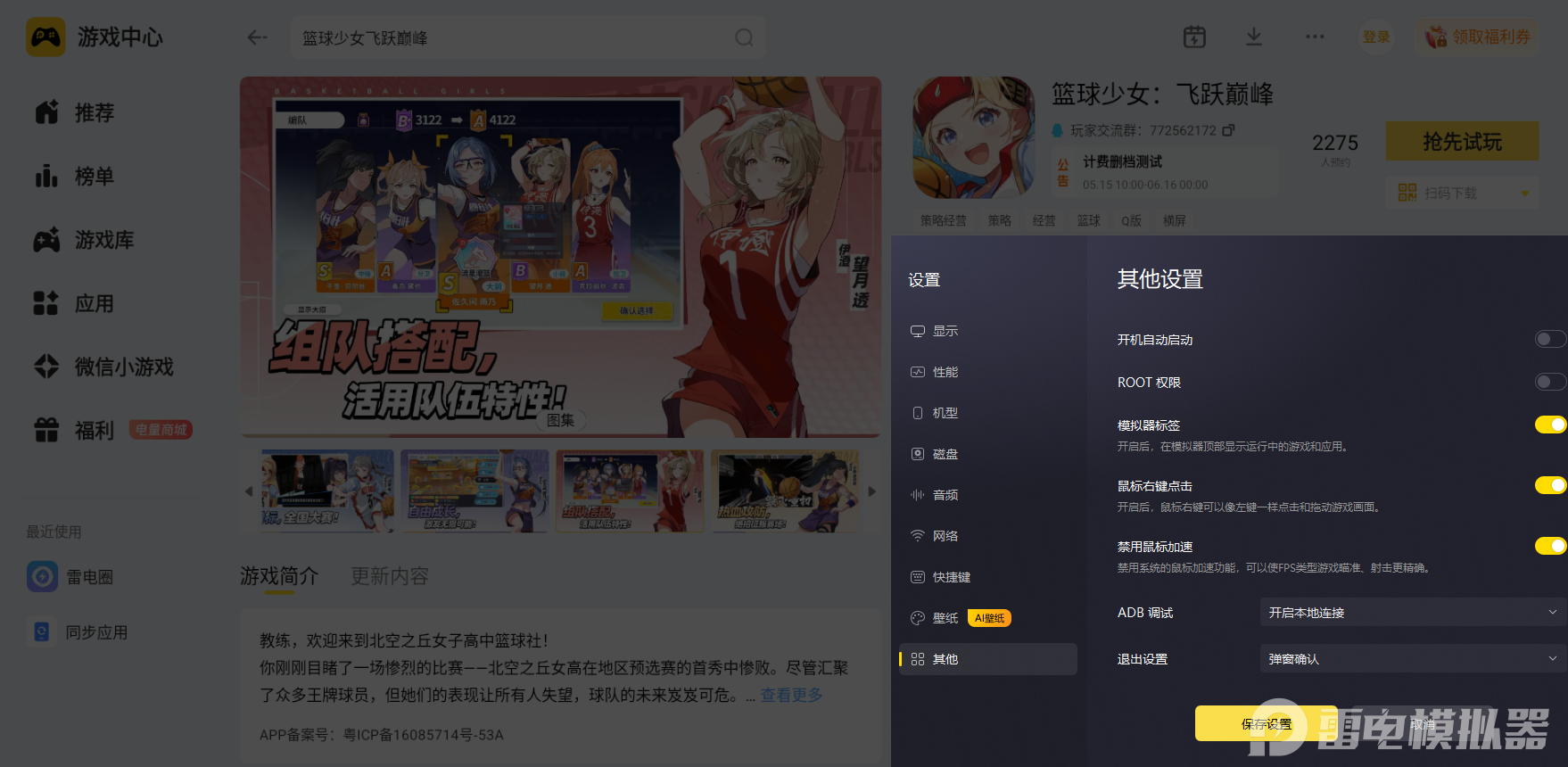Screen dimensions: 1568x767
Task: Show next screenshots with the right arrow
Action: click(x=872, y=491)
